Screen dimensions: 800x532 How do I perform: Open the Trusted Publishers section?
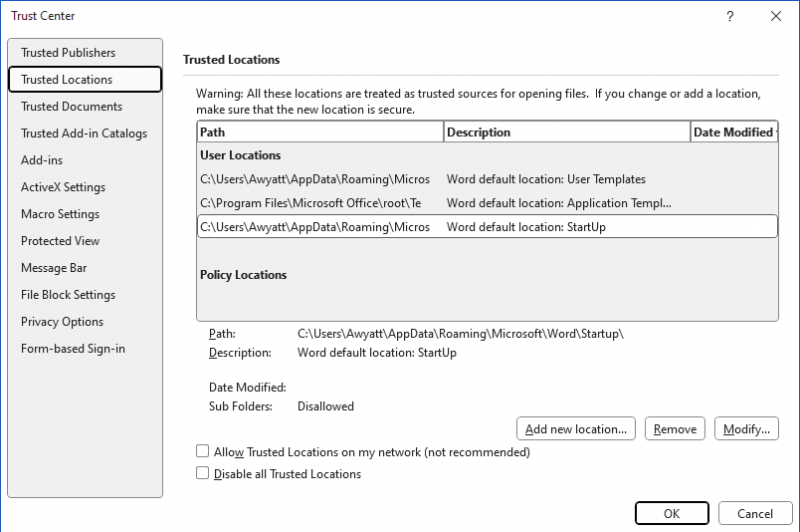pyautogui.click(x=68, y=53)
